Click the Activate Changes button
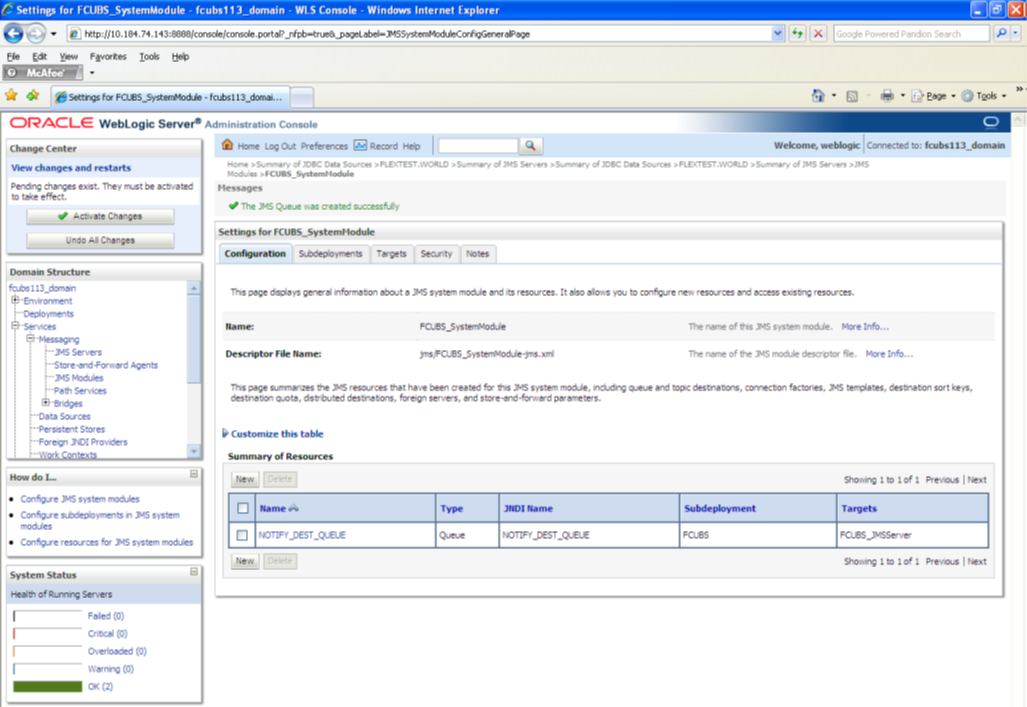The width and height of the screenshot is (1027, 707). 100,216
